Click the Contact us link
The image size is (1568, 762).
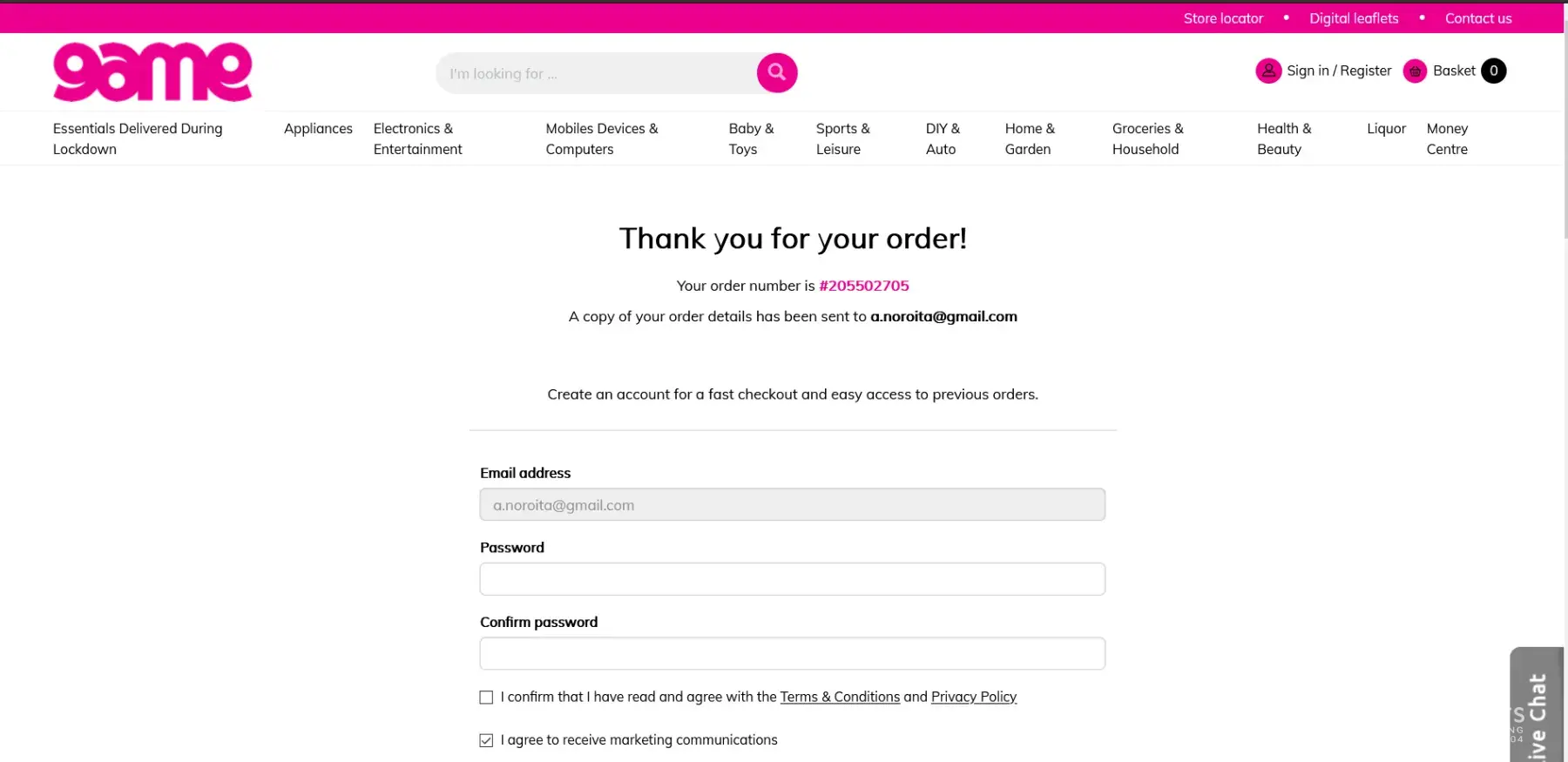click(1478, 18)
